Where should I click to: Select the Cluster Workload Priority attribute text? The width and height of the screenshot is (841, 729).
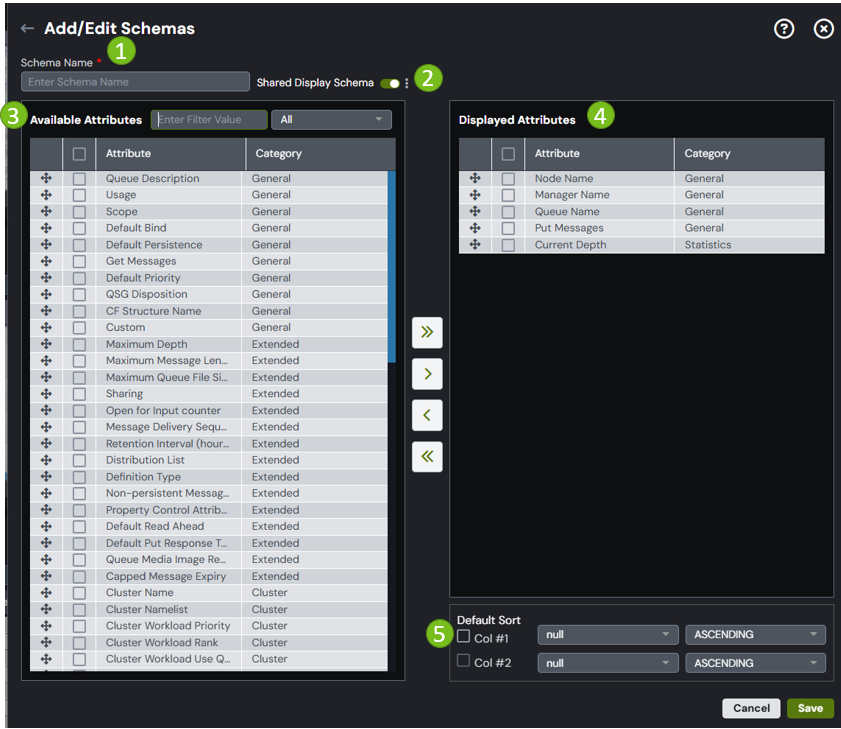point(168,626)
